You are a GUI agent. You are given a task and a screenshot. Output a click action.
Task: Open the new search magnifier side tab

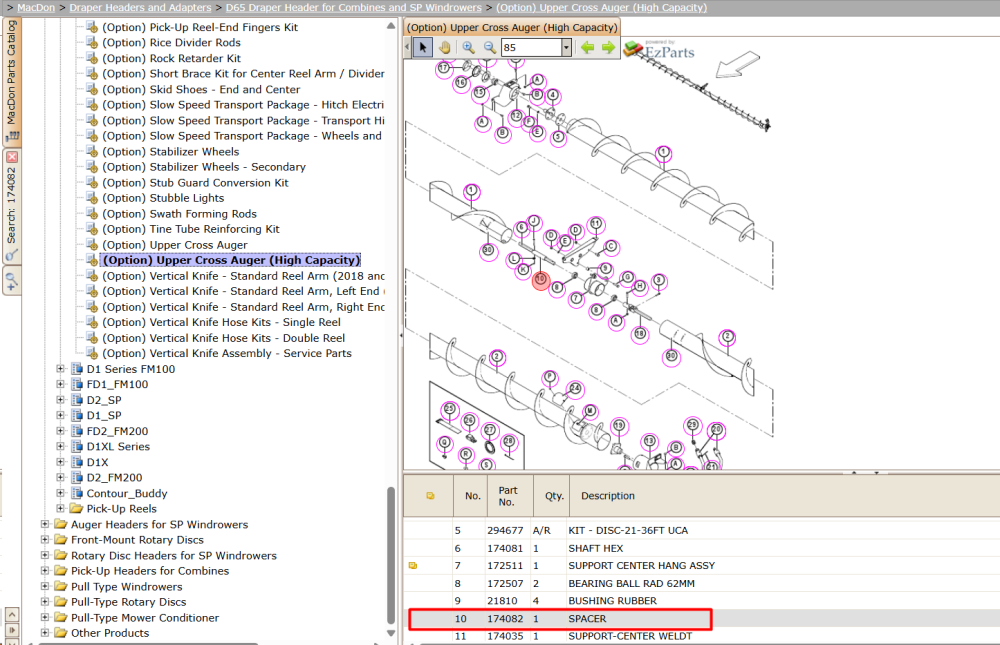point(11,280)
